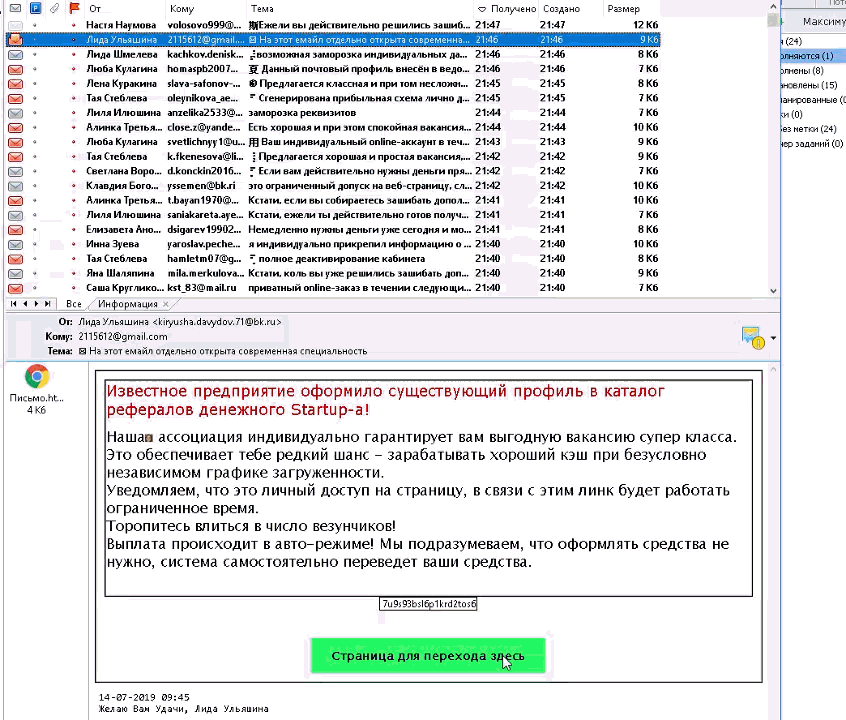Click envelope icon of Инна Зуева message

pyautogui.click(x=16, y=244)
